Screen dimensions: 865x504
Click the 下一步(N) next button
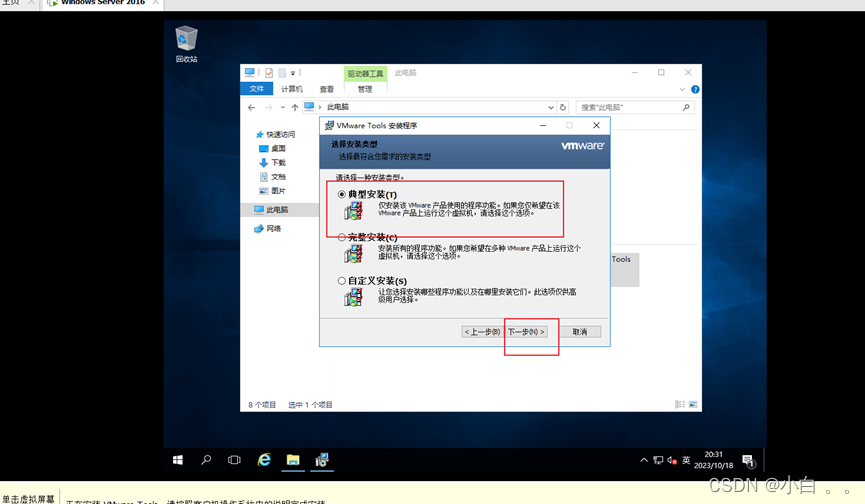click(x=526, y=332)
